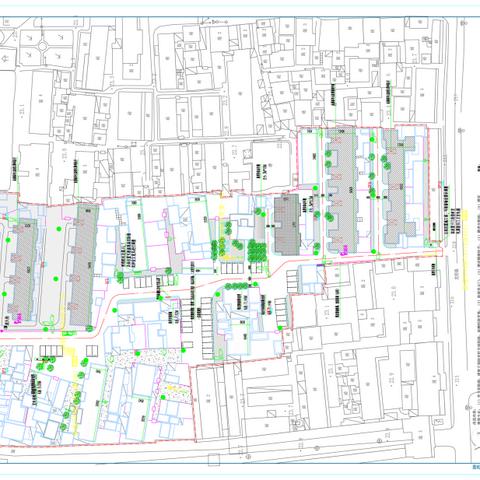Click the dense green tree cluster beside the plaza

(x=257, y=251)
